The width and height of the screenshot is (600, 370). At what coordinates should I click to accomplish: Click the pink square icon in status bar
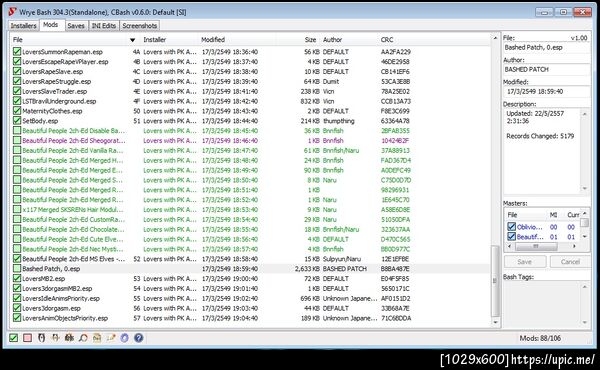[28, 338]
